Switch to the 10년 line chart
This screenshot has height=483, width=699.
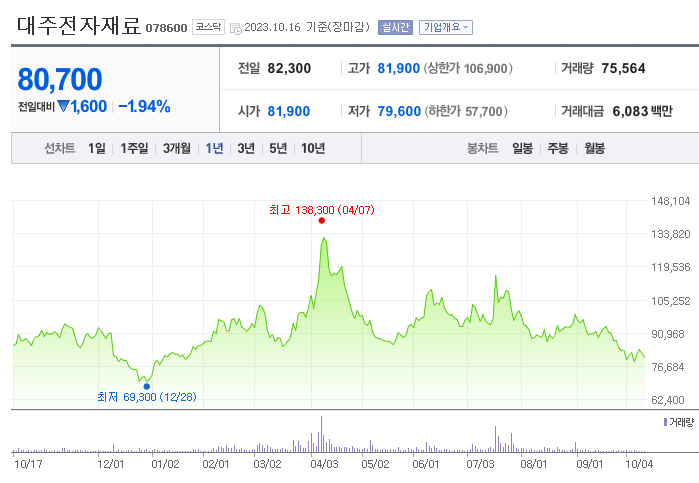pos(313,148)
